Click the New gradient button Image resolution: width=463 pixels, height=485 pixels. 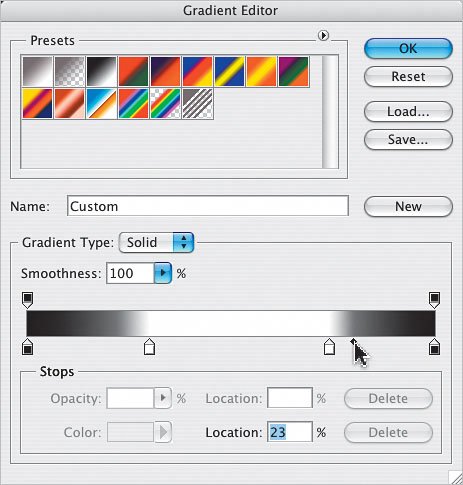click(408, 206)
